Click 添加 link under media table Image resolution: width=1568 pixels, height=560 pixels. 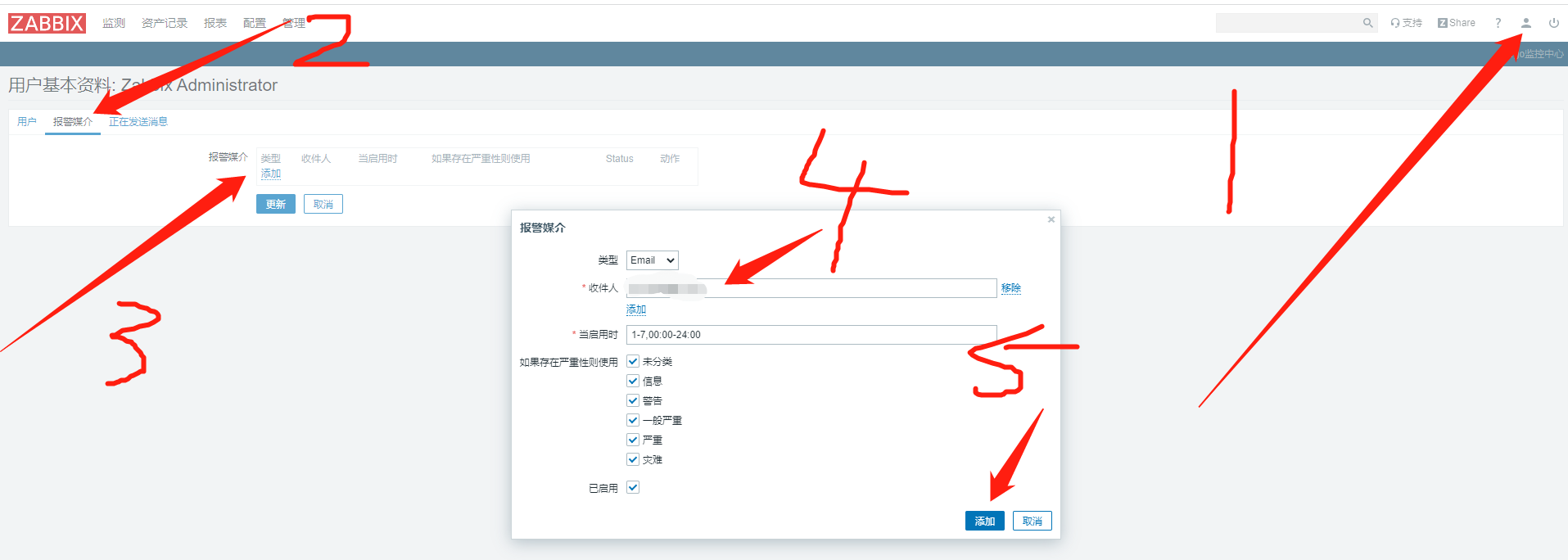[271, 174]
